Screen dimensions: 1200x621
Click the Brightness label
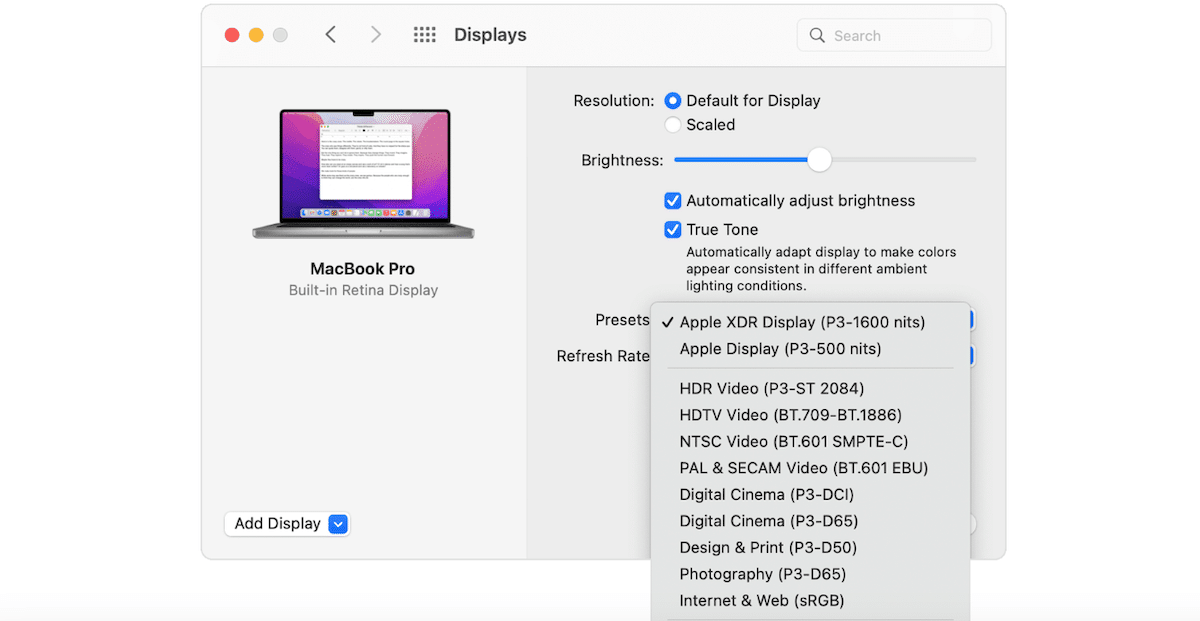point(622,160)
